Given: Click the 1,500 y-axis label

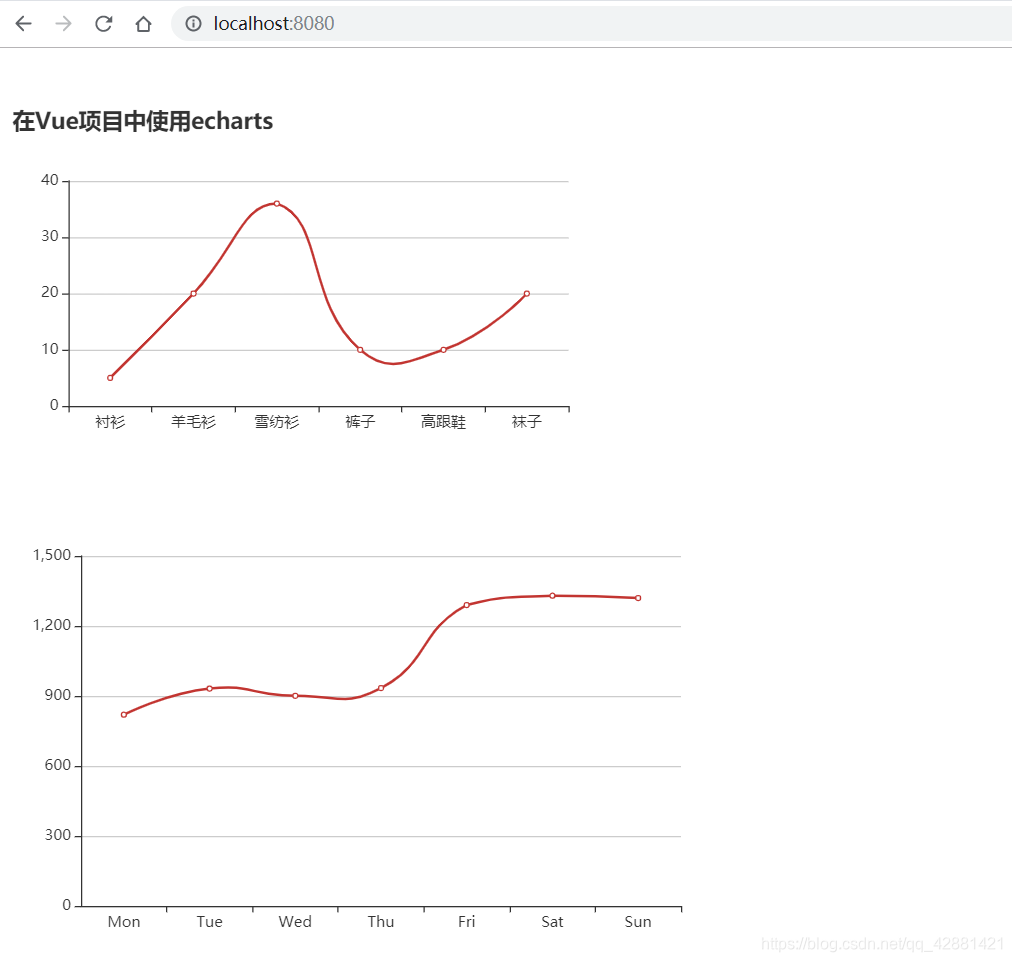Looking at the screenshot, I should pos(52,555).
